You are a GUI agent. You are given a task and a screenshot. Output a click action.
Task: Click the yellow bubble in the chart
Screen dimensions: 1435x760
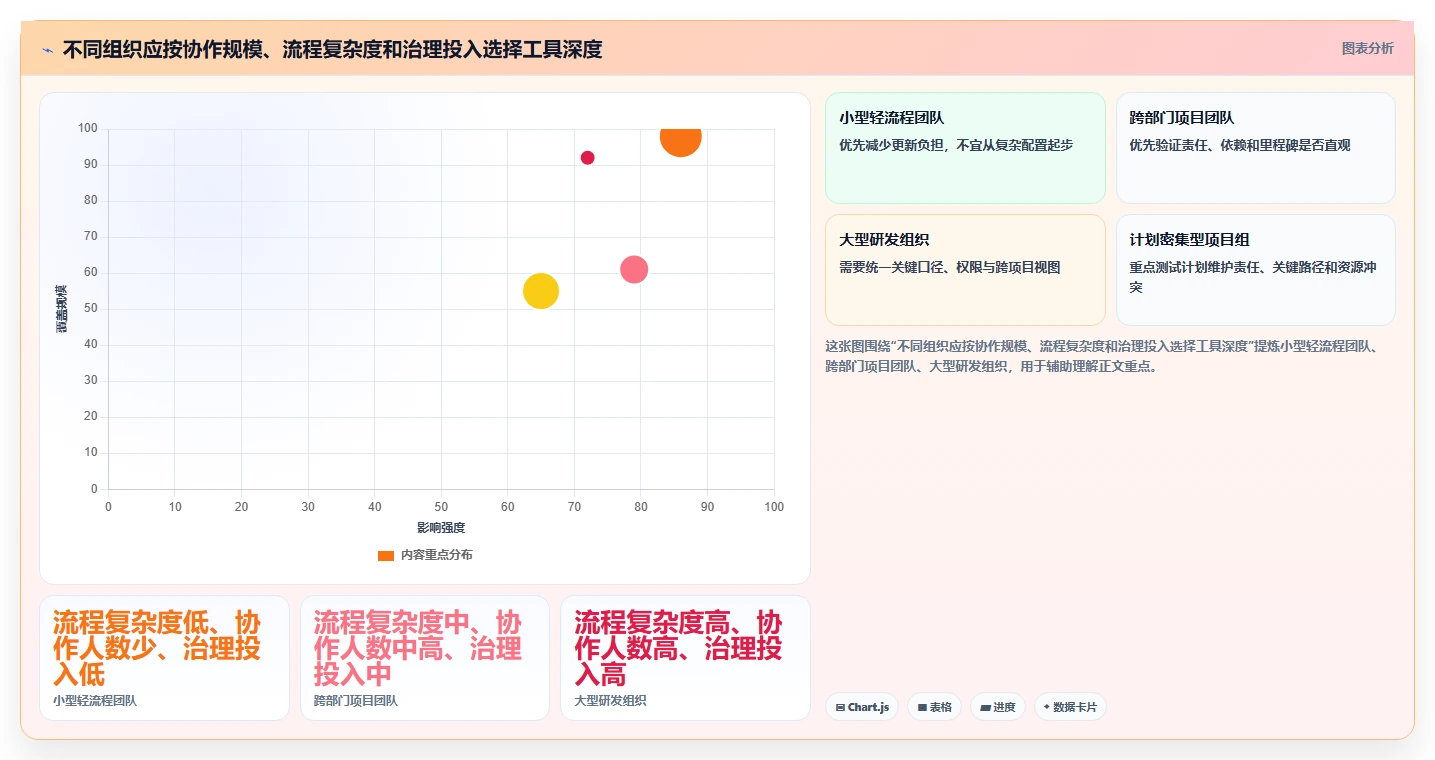pos(541,291)
